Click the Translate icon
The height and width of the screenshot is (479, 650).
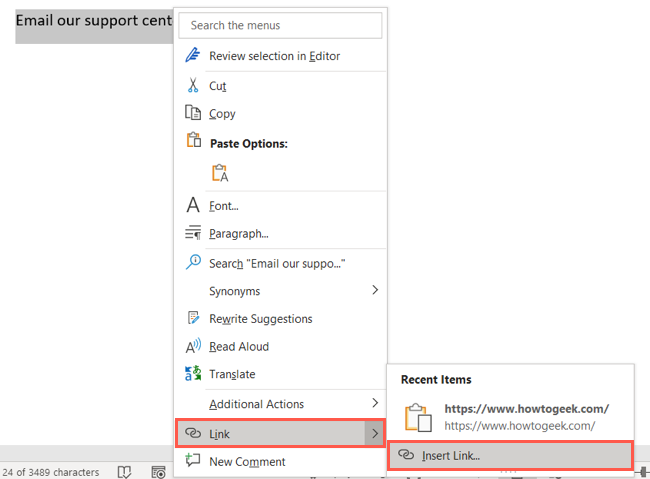pos(193,374)
